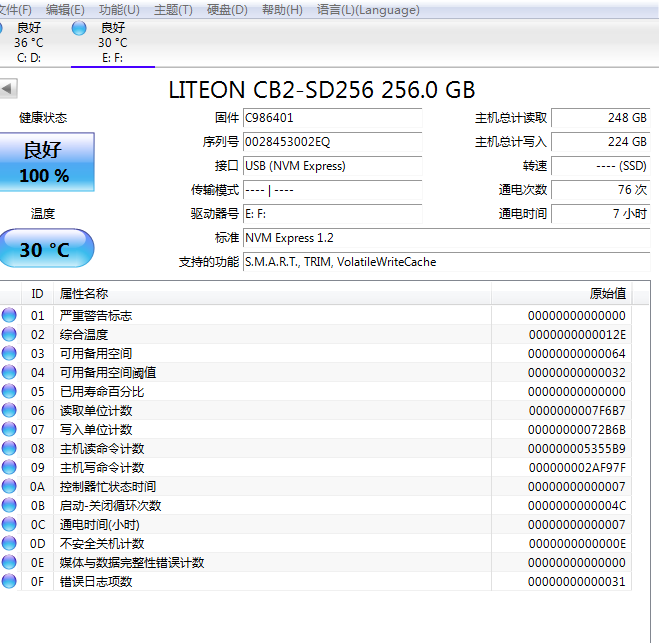This screenshot has width=659, height=643.
Task: Click status orb of row 01 严重警告标志
Action: pyautogui.click(x=9, y=315)
